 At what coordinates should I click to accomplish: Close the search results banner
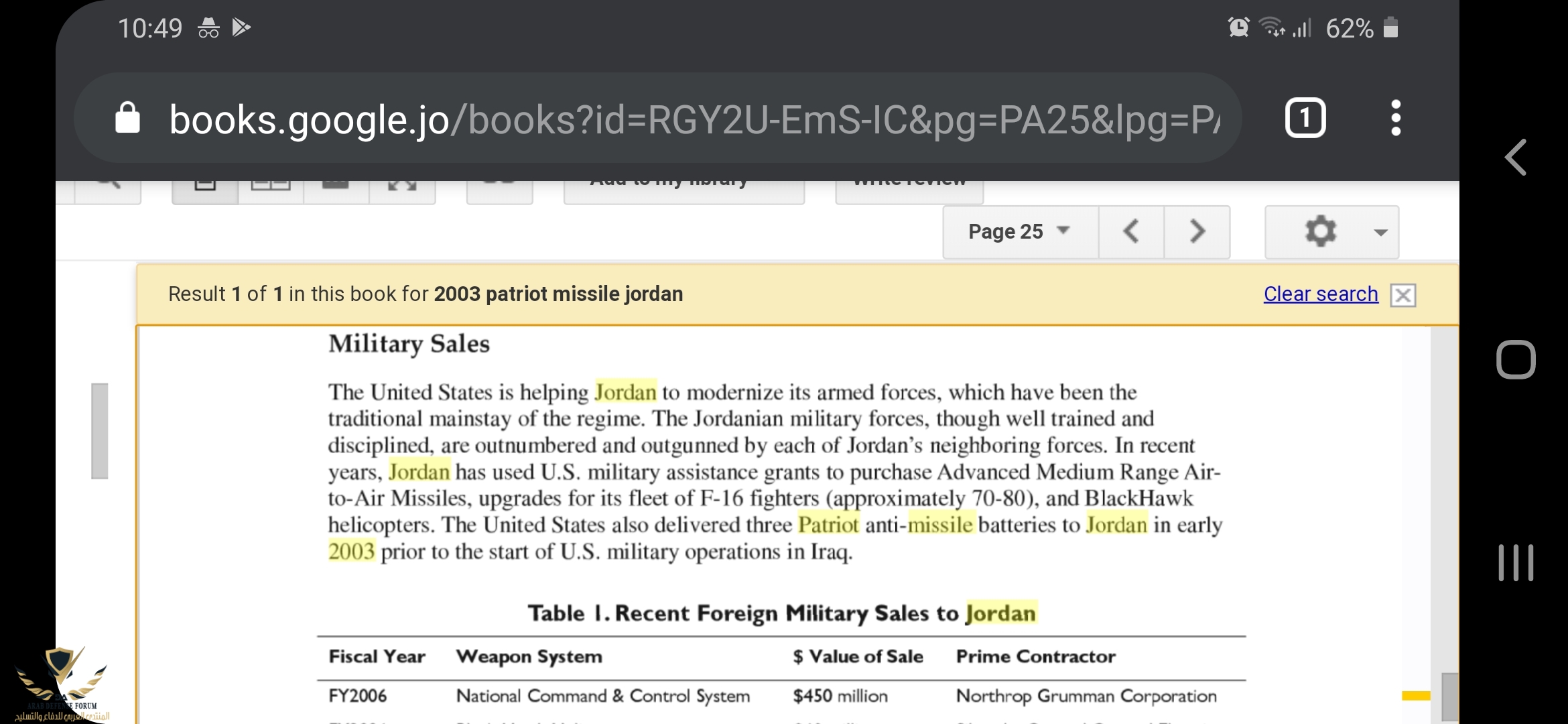[1402, 295]
